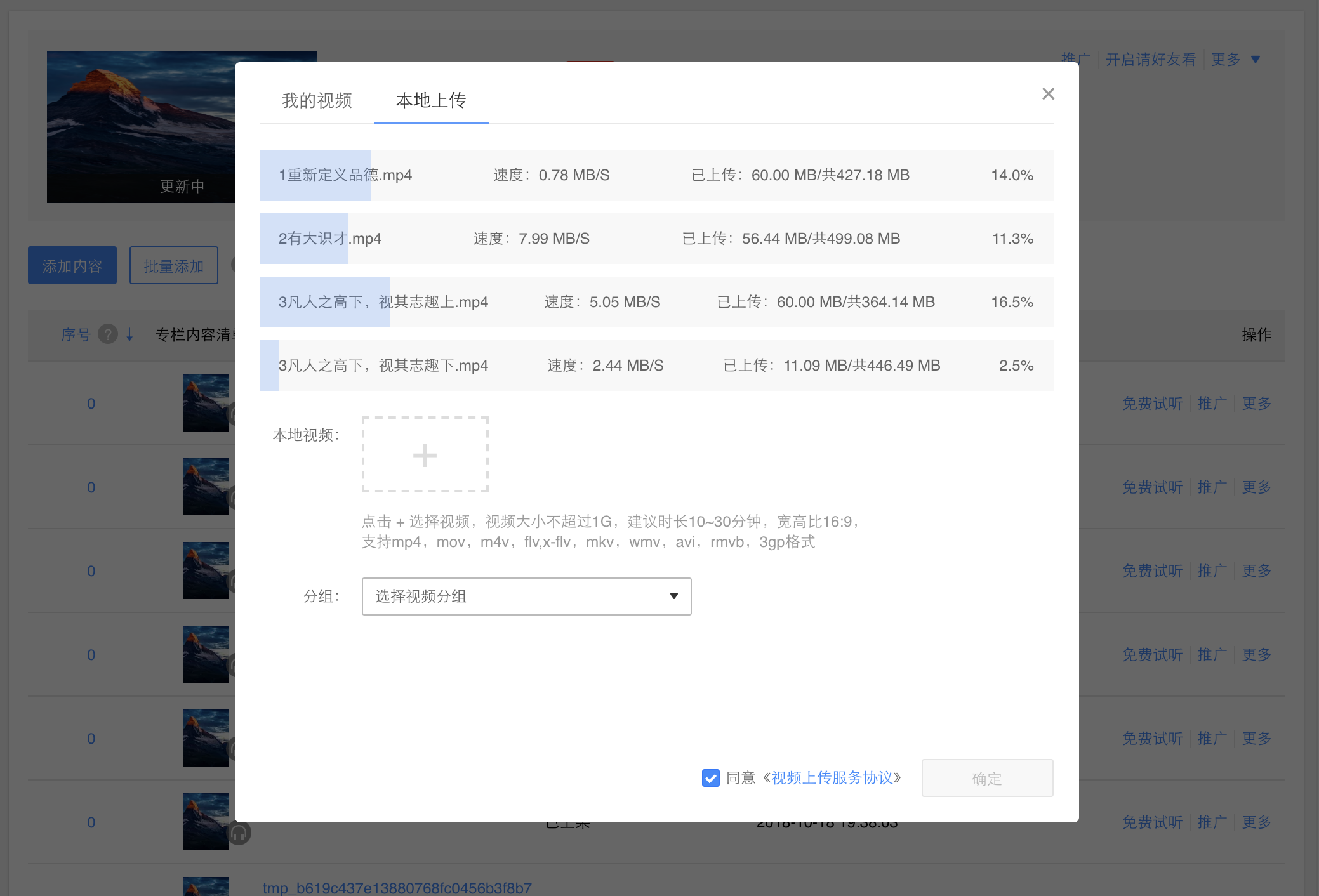Click 推广 in first content row

(1212, 404)
